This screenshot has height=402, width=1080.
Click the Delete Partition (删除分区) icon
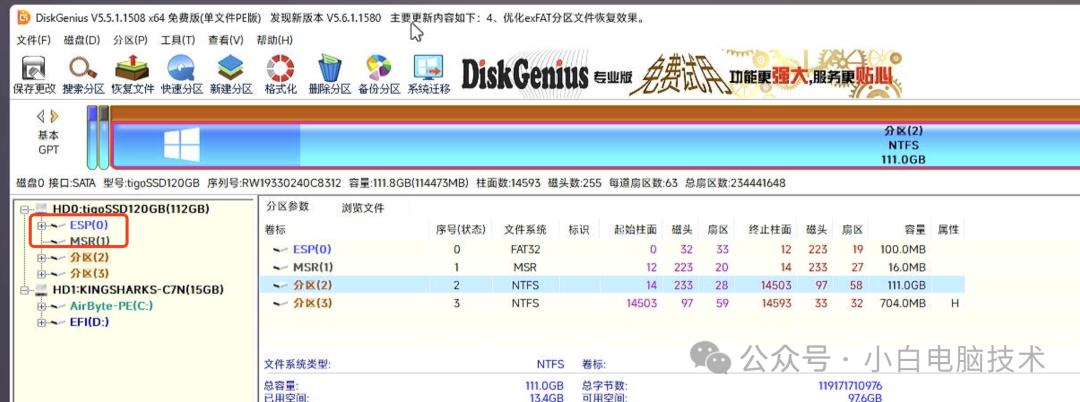point(330,74)
